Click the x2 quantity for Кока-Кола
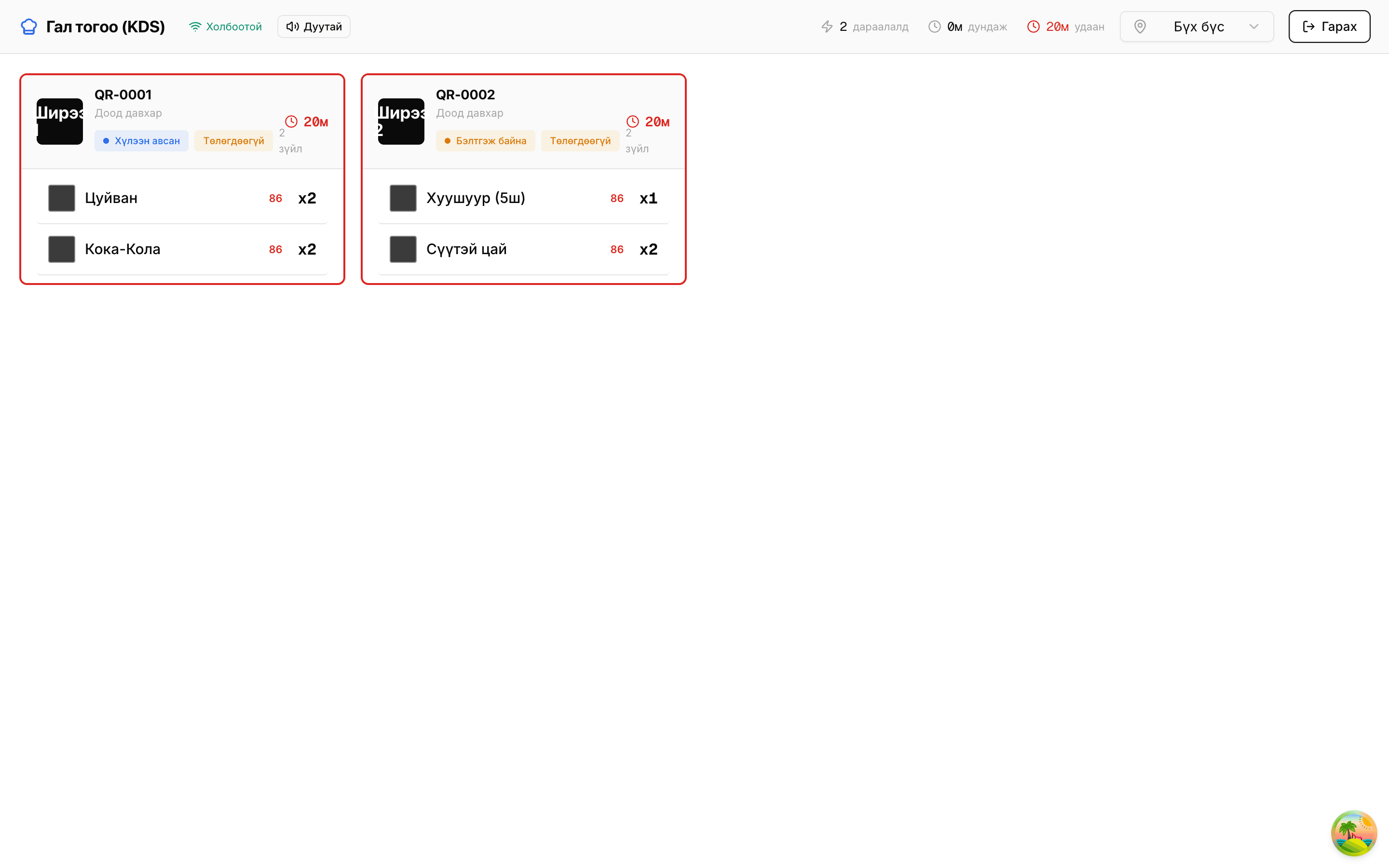The width and height of the screenshot is (1389, 868). (307, 249)
